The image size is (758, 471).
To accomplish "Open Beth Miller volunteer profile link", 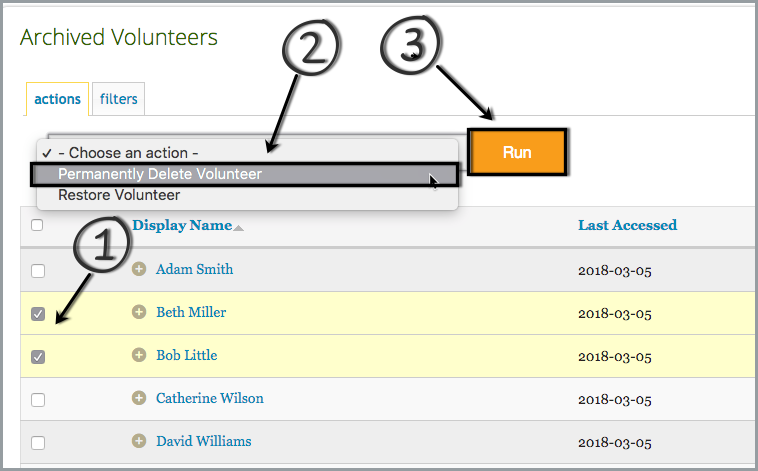I will (x=191, y=312).
